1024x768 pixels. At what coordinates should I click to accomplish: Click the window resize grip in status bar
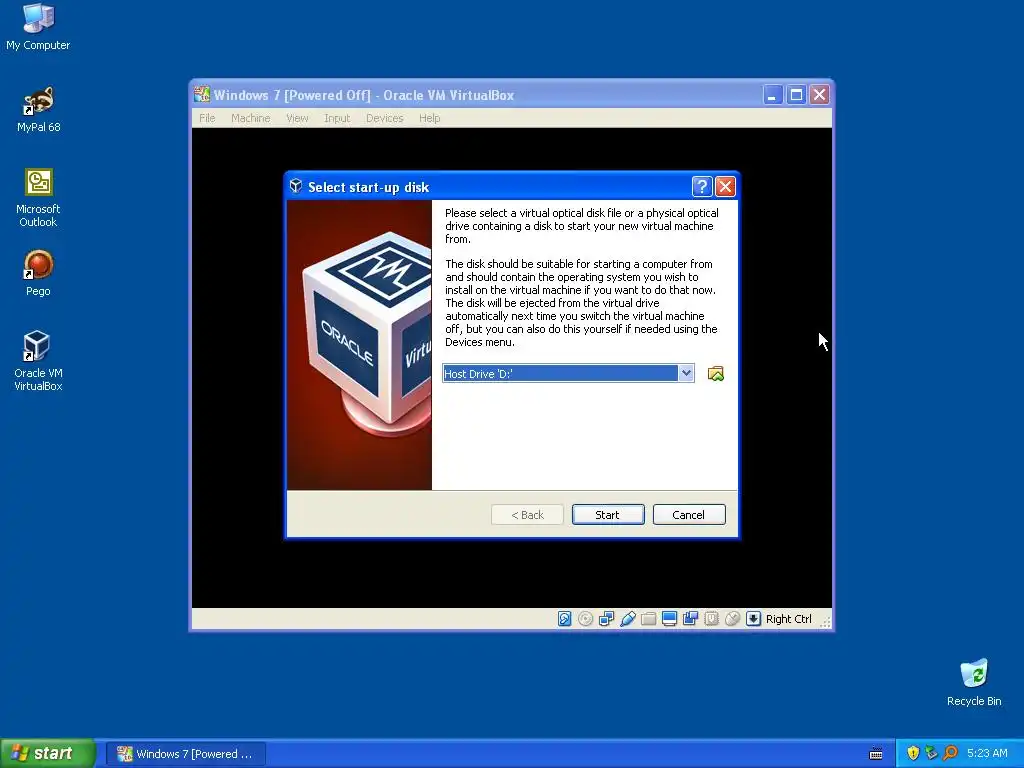point(825,622)
